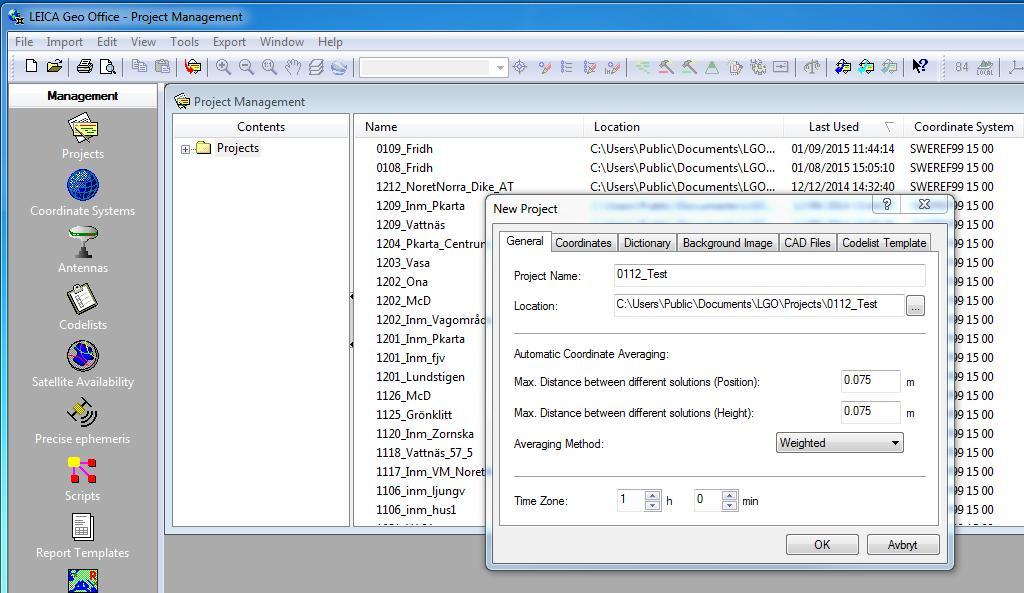Click the Avbryt cancel button

click(x=903, y=545)
